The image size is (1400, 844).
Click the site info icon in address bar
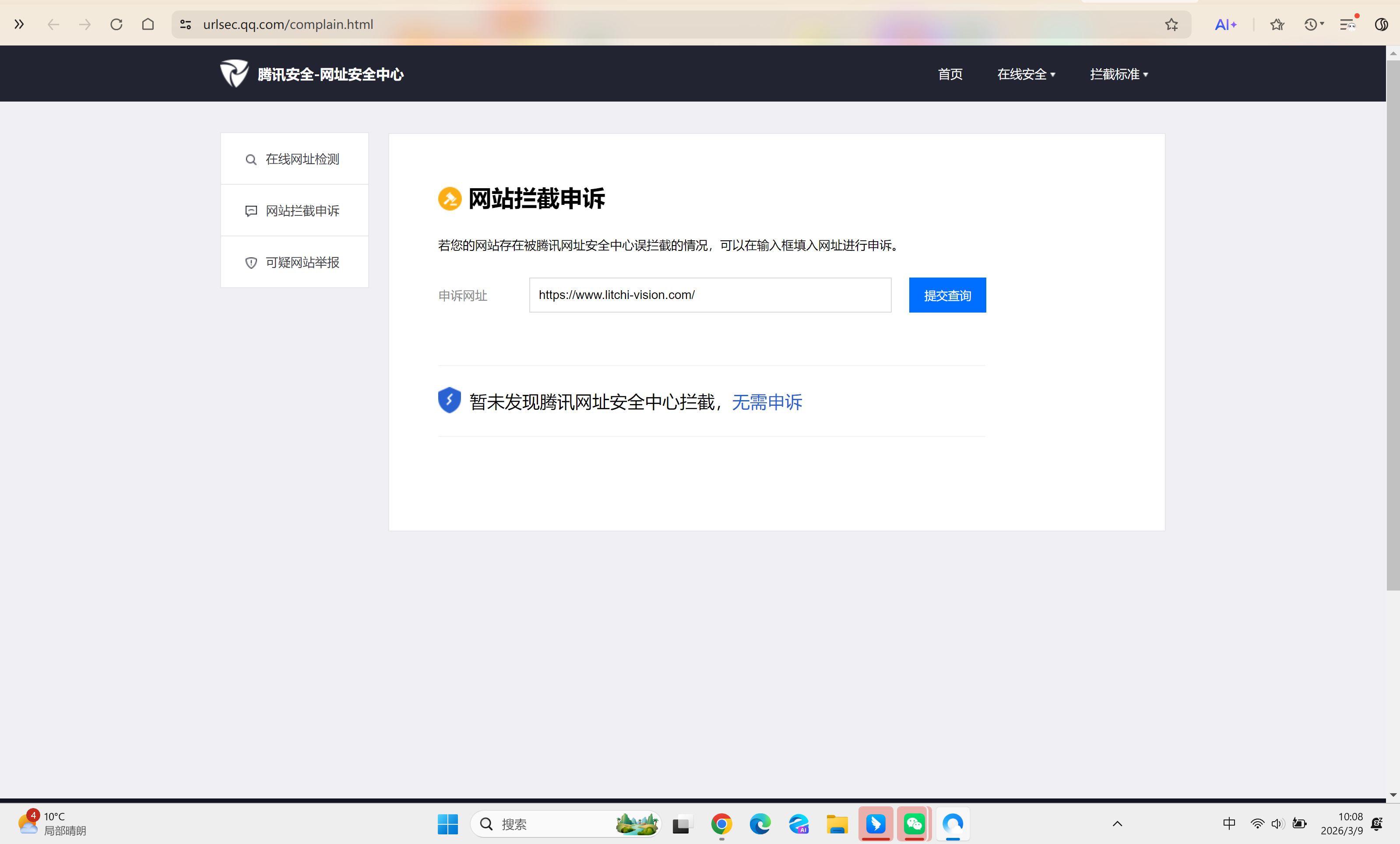click(186, 25)
